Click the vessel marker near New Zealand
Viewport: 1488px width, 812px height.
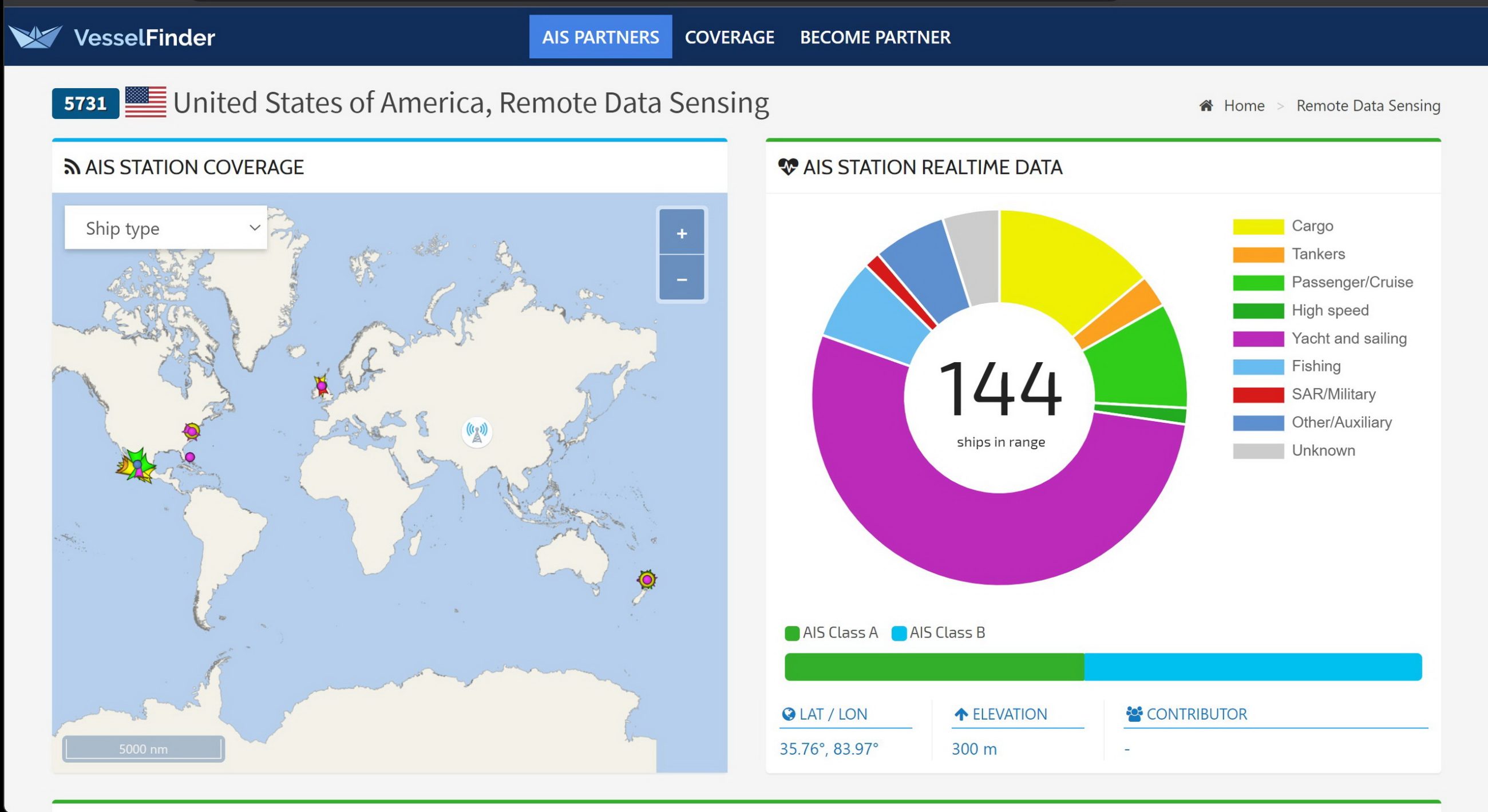(x=647, y=579)
